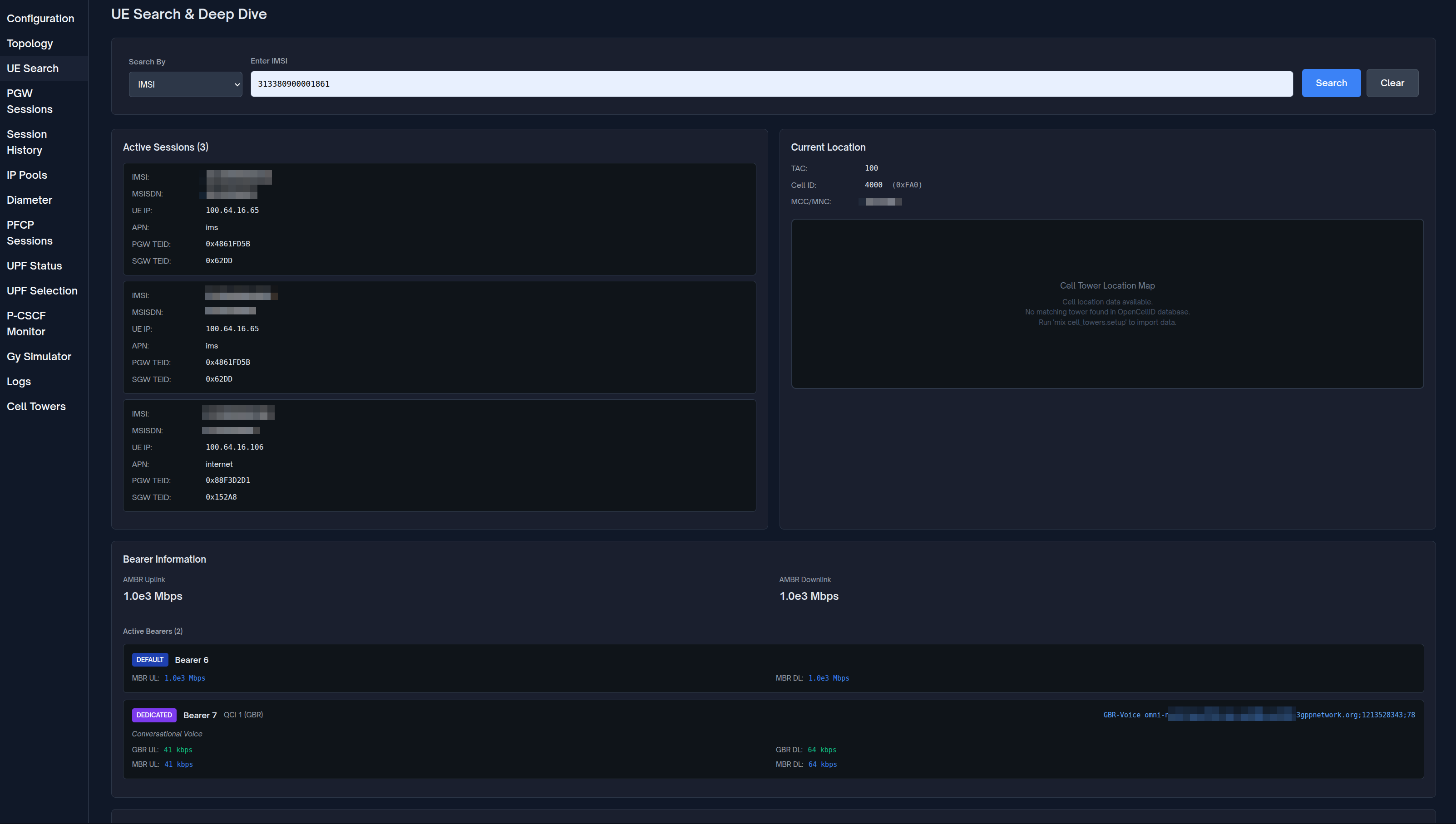
Task: View PGW Sessions
Action: pos(30,101)
